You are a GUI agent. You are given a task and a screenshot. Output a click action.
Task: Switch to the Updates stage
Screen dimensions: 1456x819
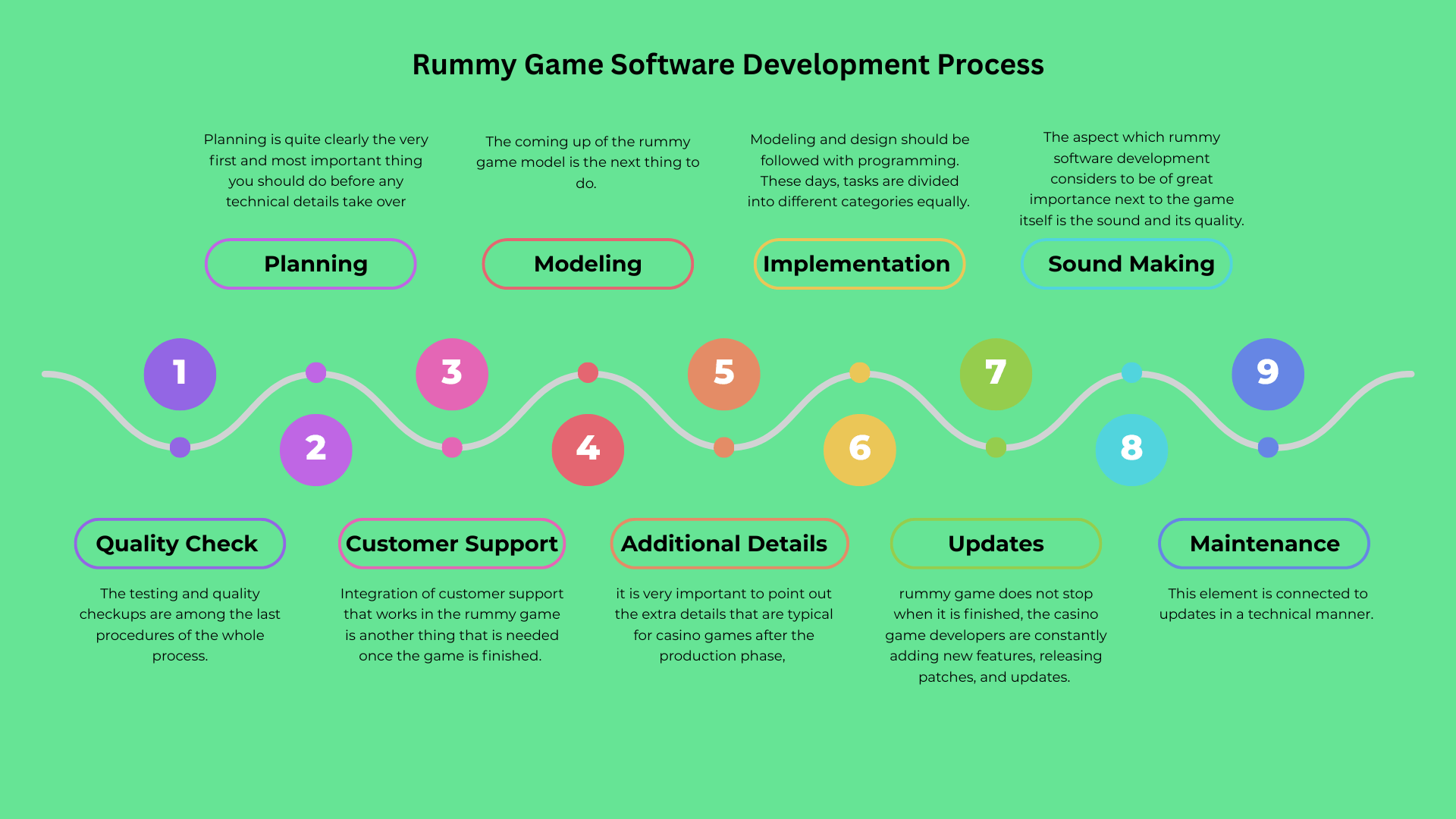tap(996, 544)
